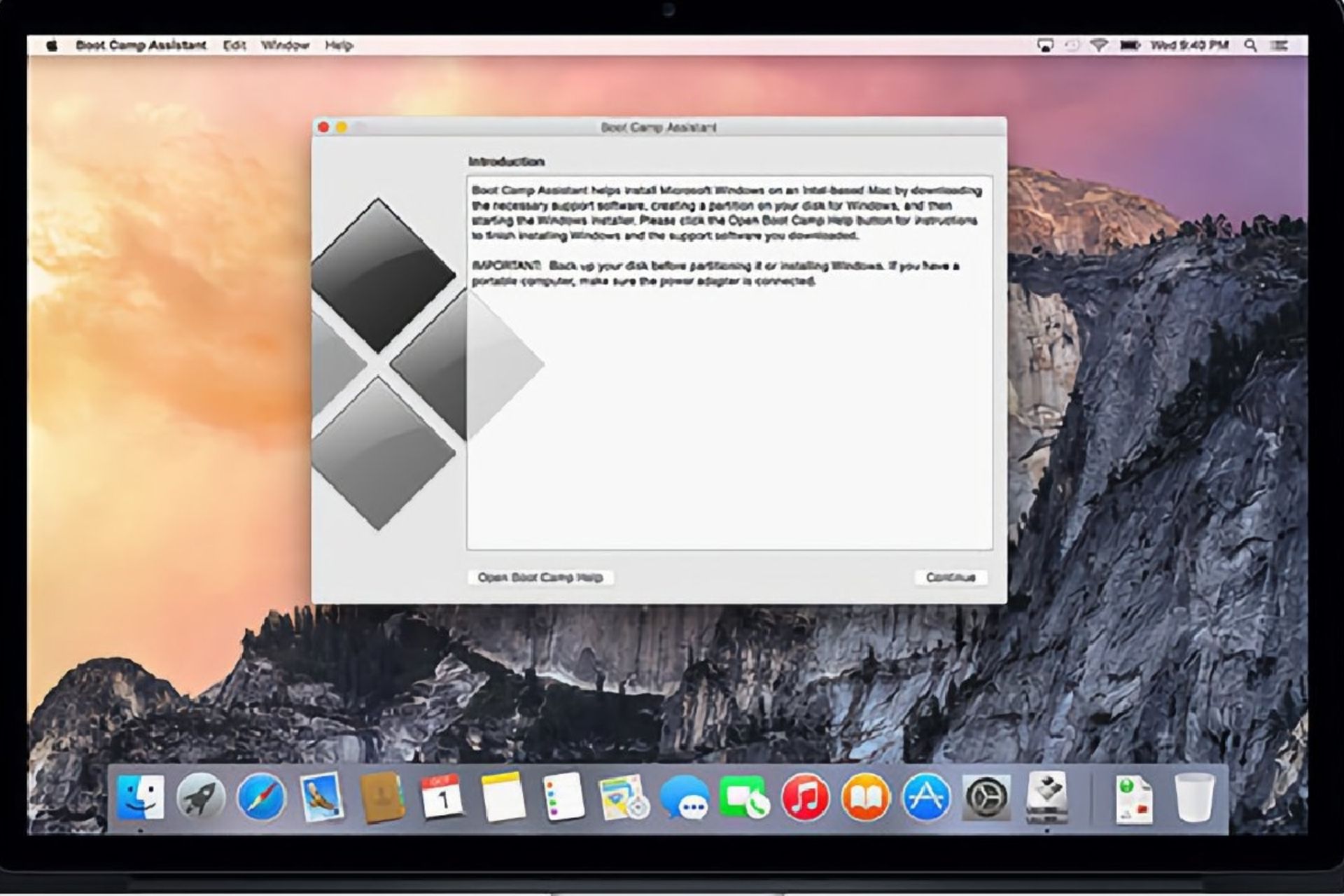Open Safari compass icon in dock
The image size is (1344, 896).
pos(261,798)
